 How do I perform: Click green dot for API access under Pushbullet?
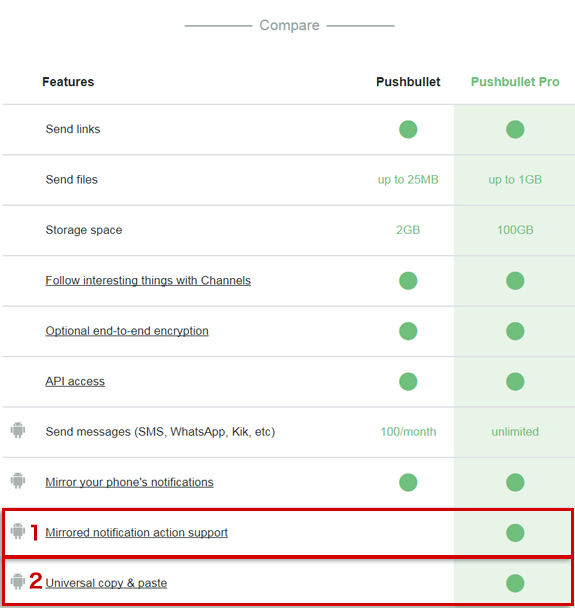408,381
